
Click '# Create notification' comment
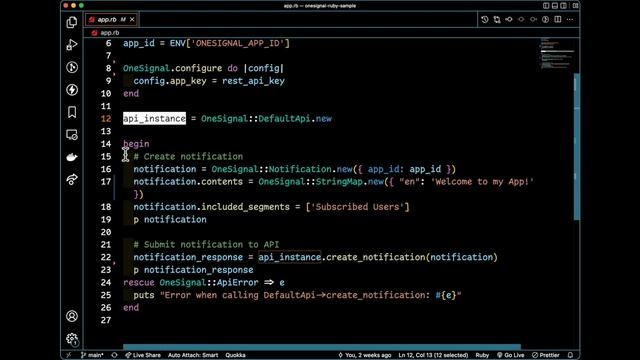188,157
